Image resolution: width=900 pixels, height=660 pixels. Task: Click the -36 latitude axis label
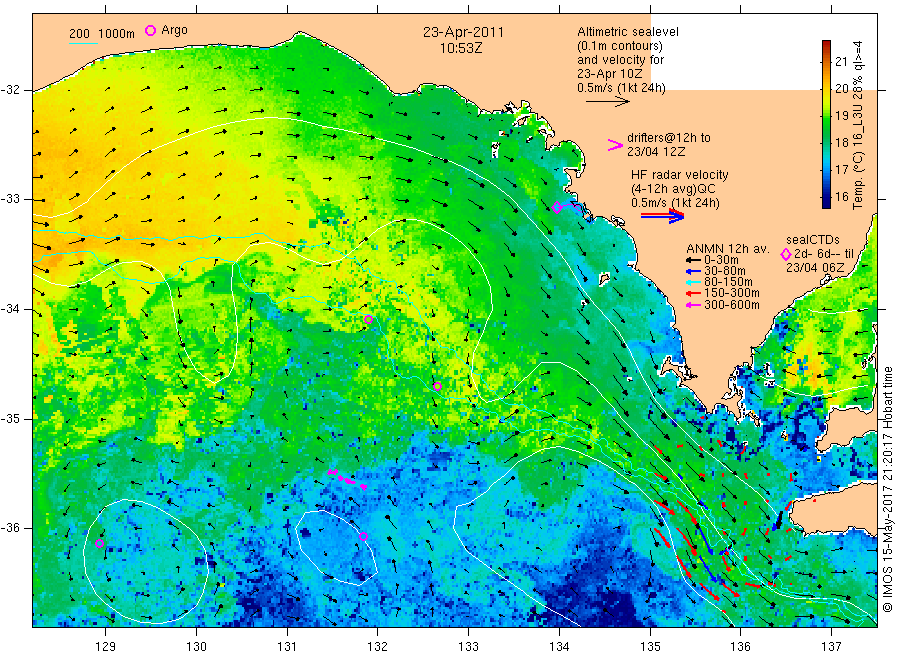(10, 527)
